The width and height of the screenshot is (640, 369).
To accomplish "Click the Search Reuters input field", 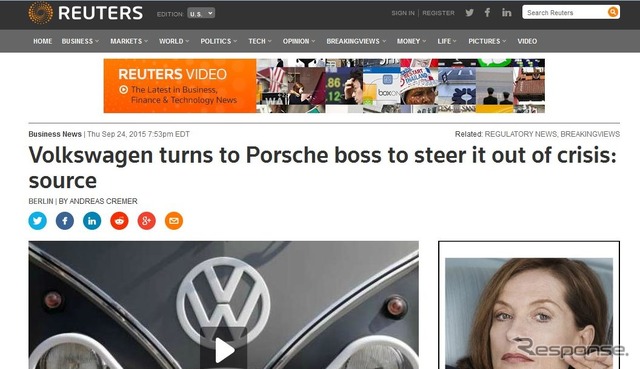I will tap(565, 12).
